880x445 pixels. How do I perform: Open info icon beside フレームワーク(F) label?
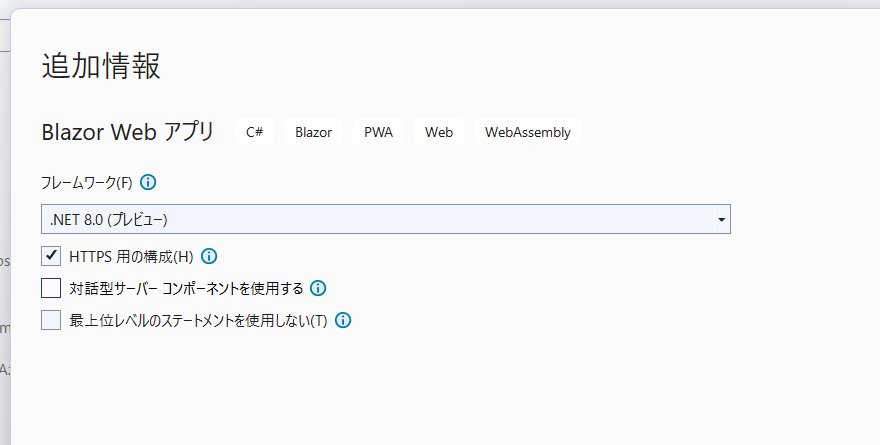tap(148, 182)
